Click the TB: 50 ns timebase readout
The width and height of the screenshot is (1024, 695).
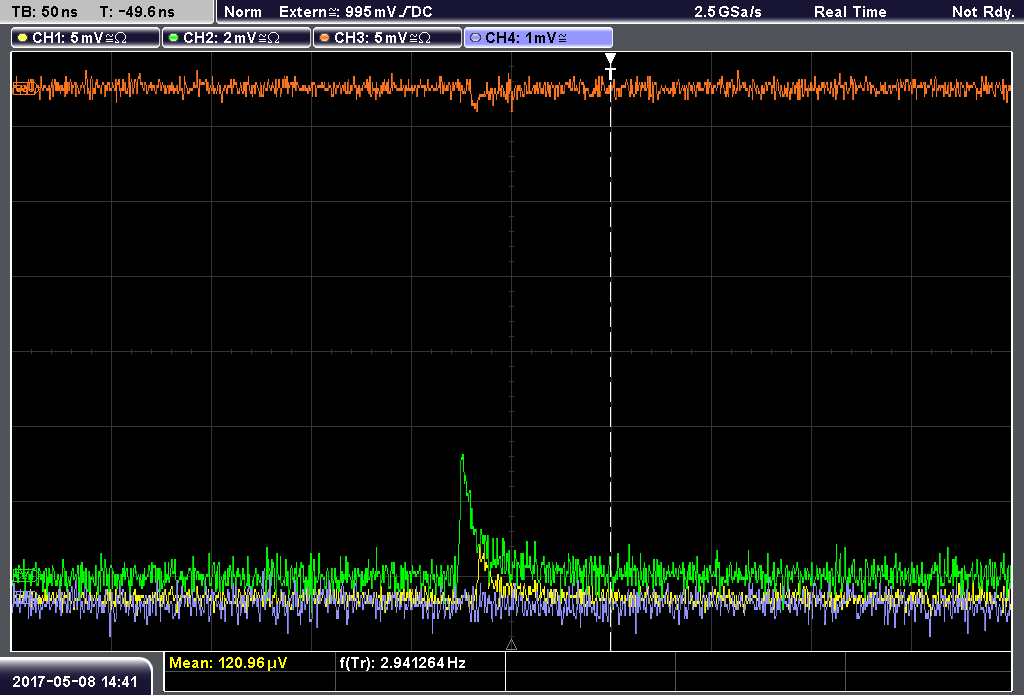pyautogui.click(x=45, y=12)
